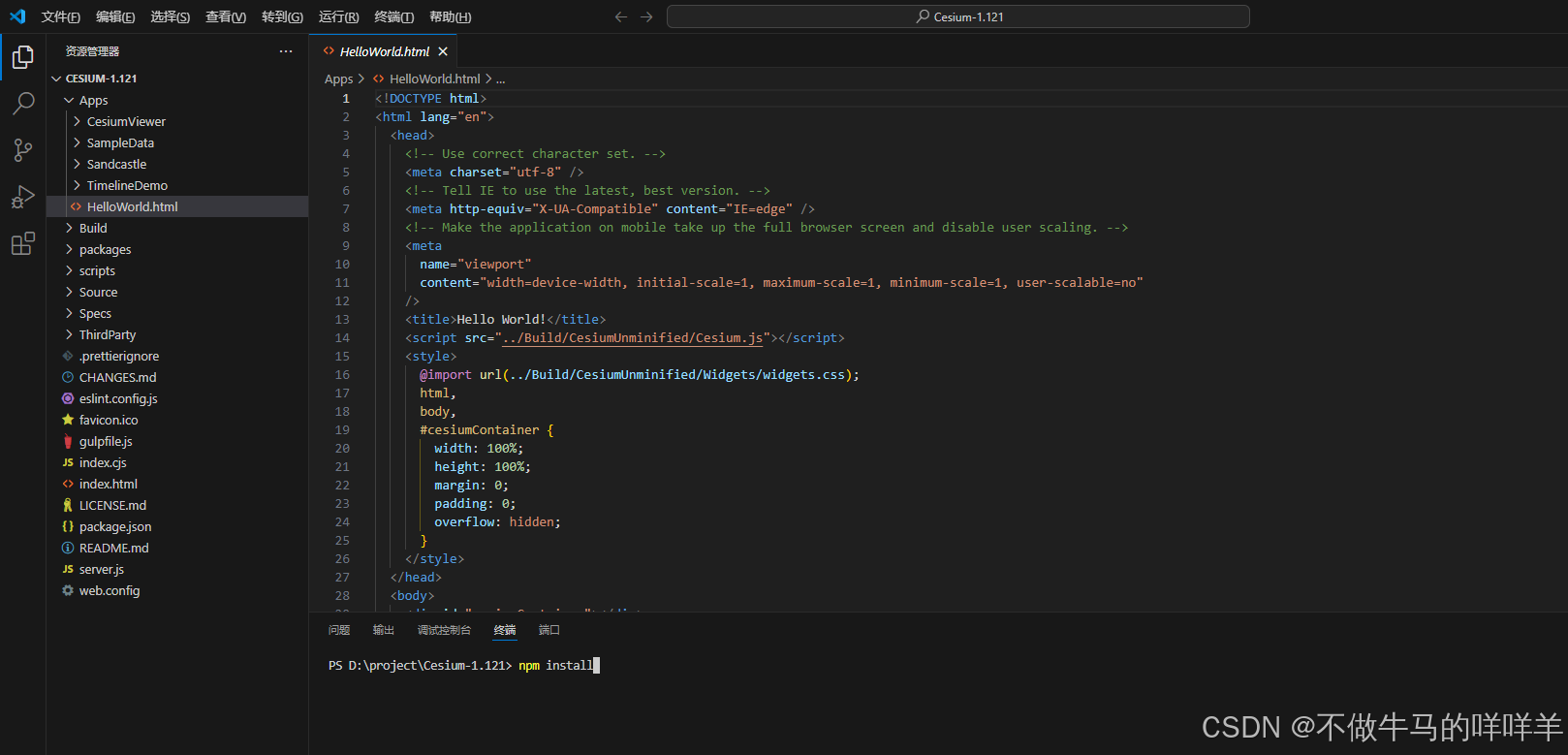Viewport: 1568px width, 755px height.
Task: Expand the Source folder
Action: coord(69,292)
